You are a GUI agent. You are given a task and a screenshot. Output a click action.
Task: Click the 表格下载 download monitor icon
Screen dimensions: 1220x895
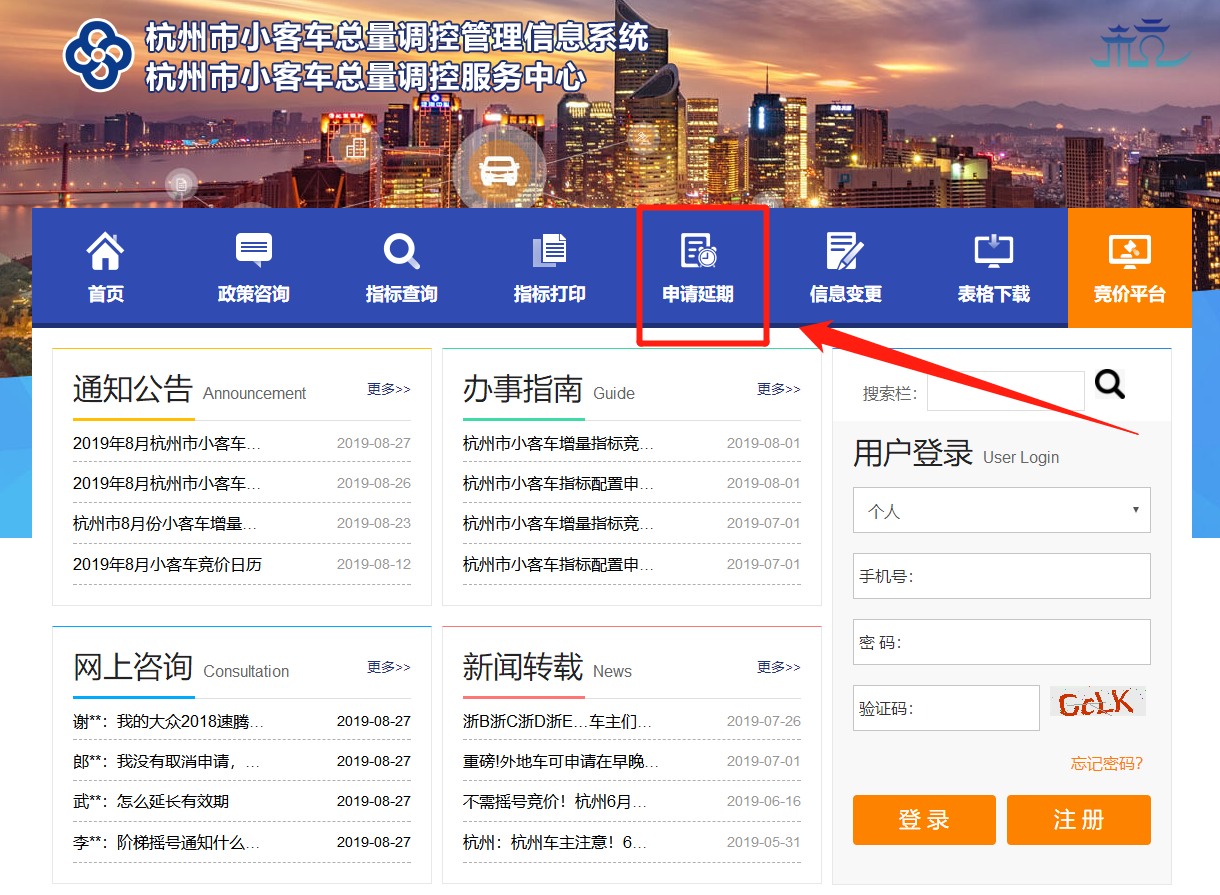pyautogui.click(x=993, y=250)
